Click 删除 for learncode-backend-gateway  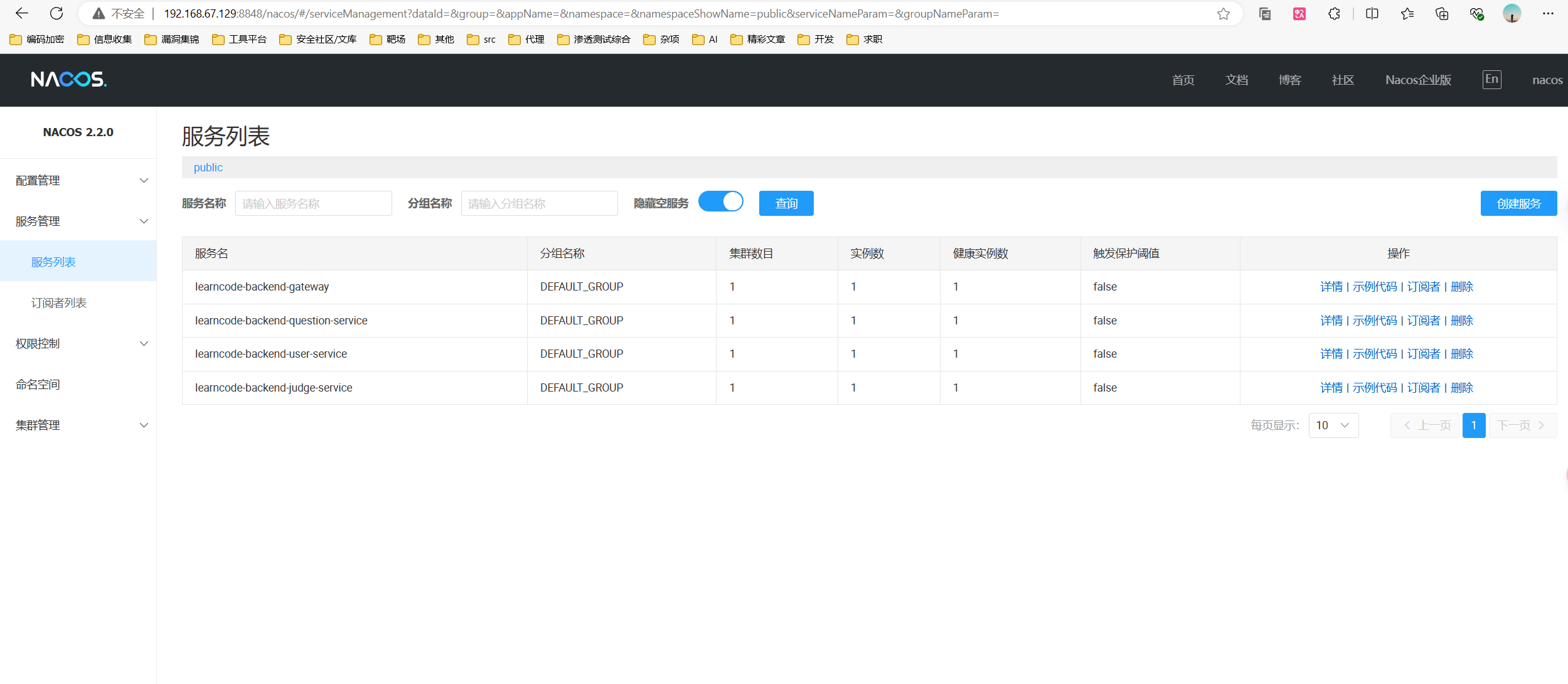pos(1462,287)
